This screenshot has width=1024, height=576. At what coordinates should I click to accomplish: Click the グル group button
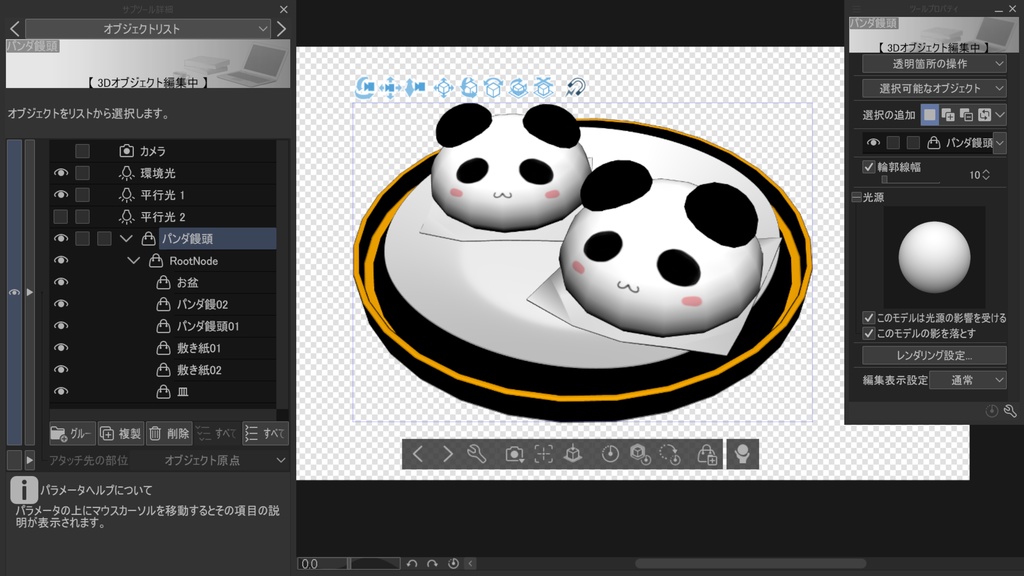[x=72, y=434]
